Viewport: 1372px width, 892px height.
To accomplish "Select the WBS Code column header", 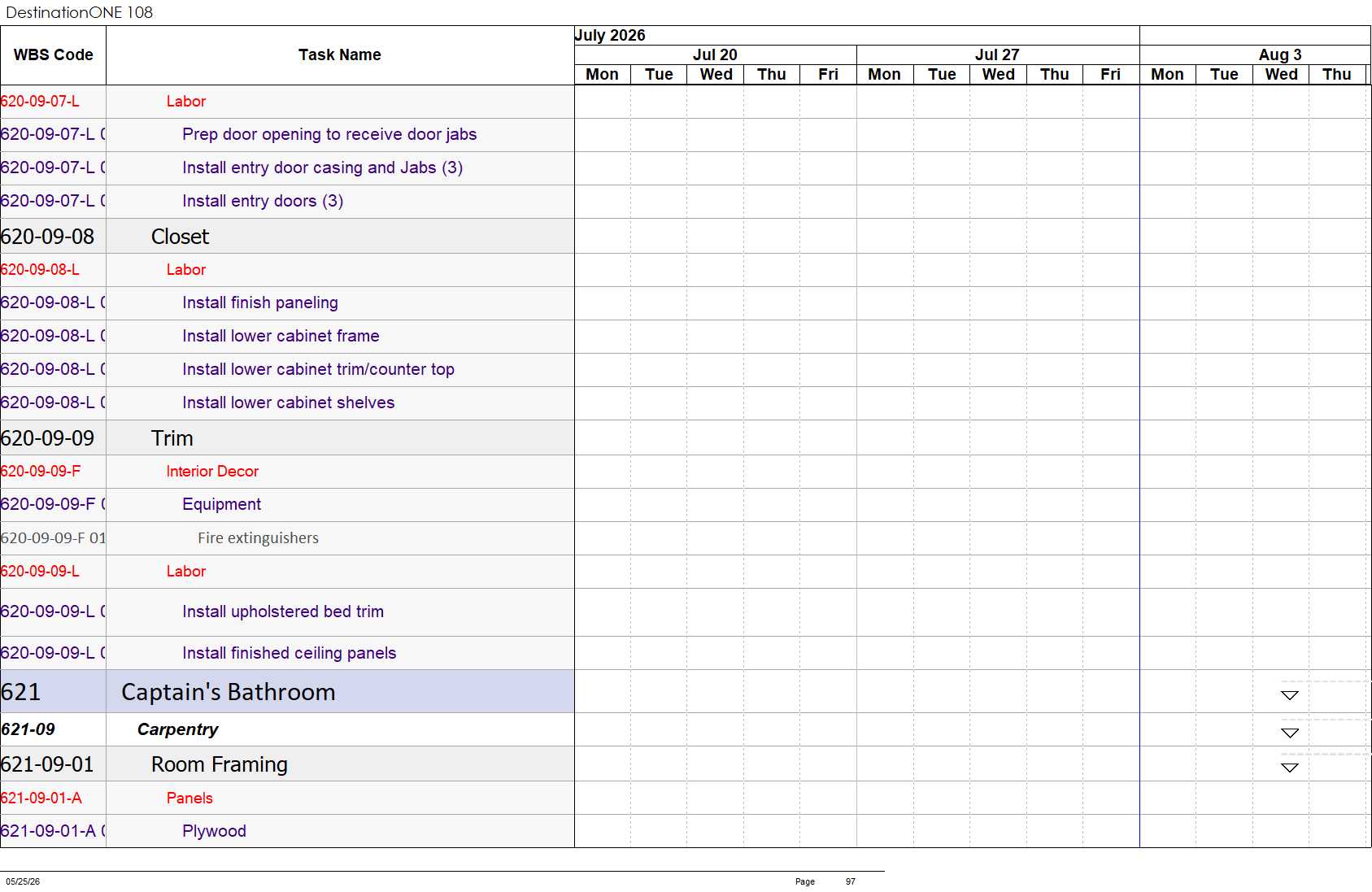I will (53, 55).
